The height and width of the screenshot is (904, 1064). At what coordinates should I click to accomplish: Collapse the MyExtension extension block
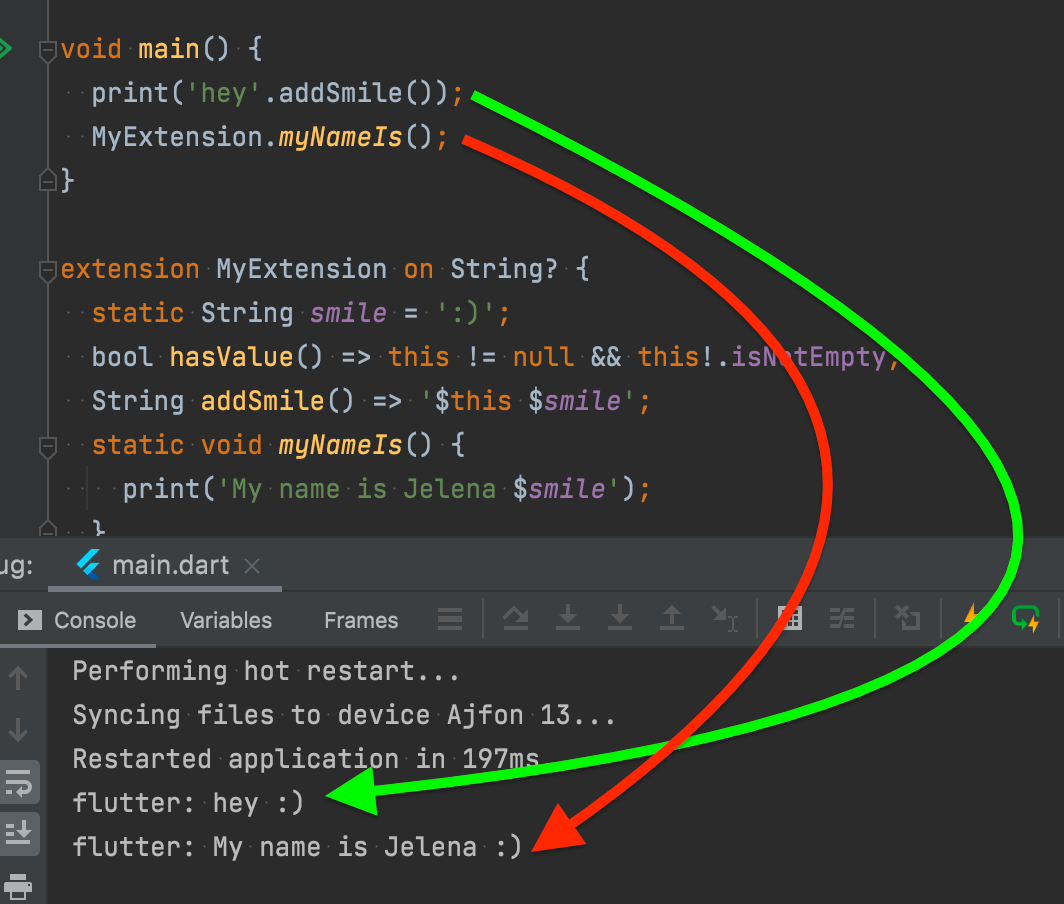48,271
